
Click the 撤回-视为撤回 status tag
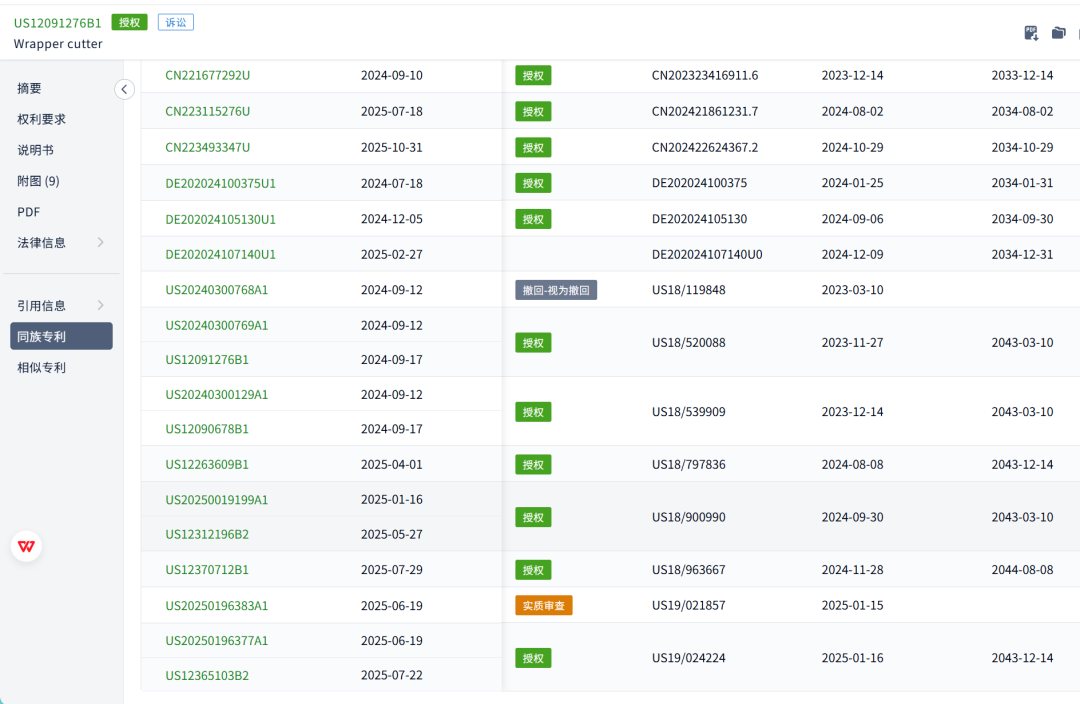(556, 290)
